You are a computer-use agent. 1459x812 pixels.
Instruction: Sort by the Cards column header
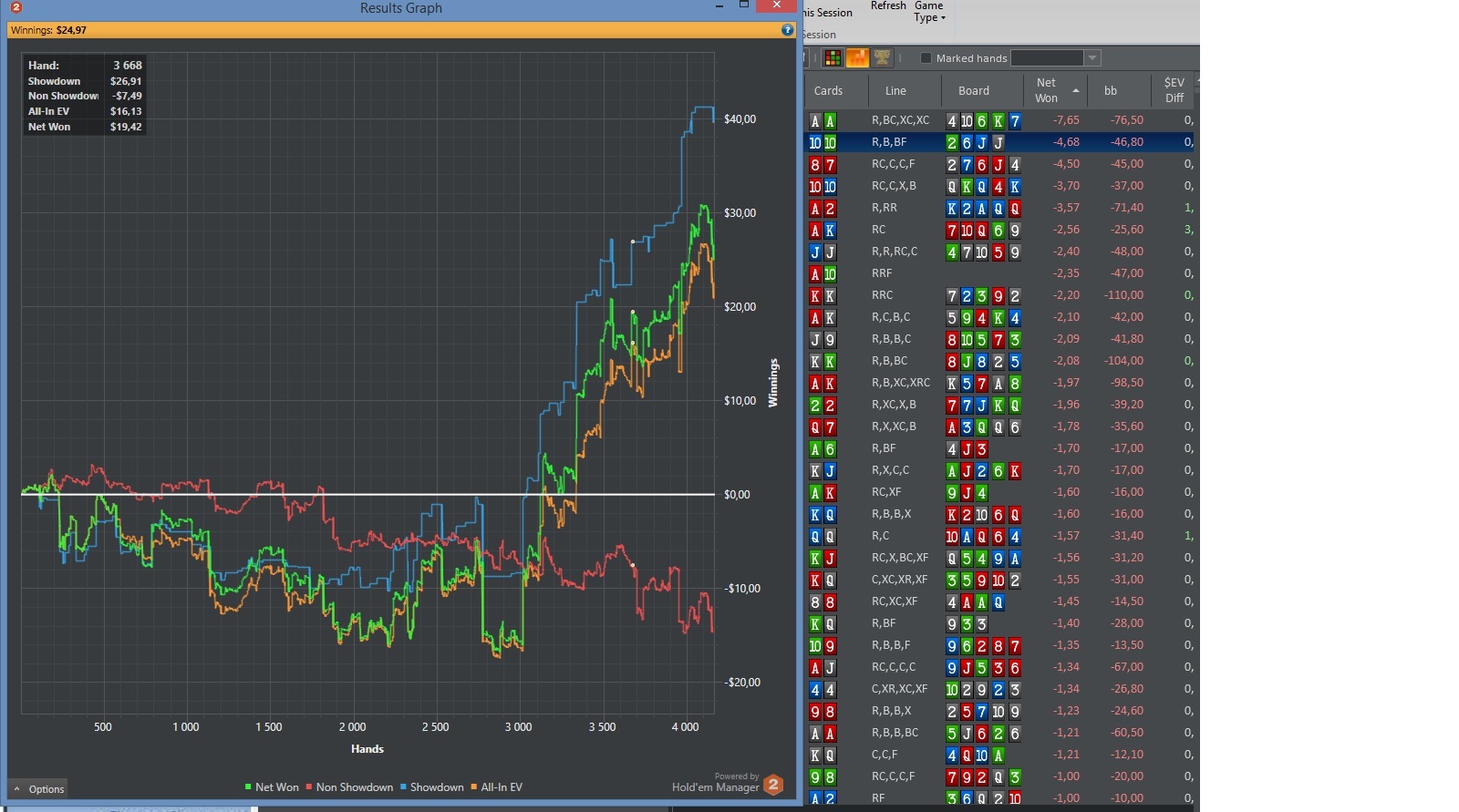tap(828, 90)
